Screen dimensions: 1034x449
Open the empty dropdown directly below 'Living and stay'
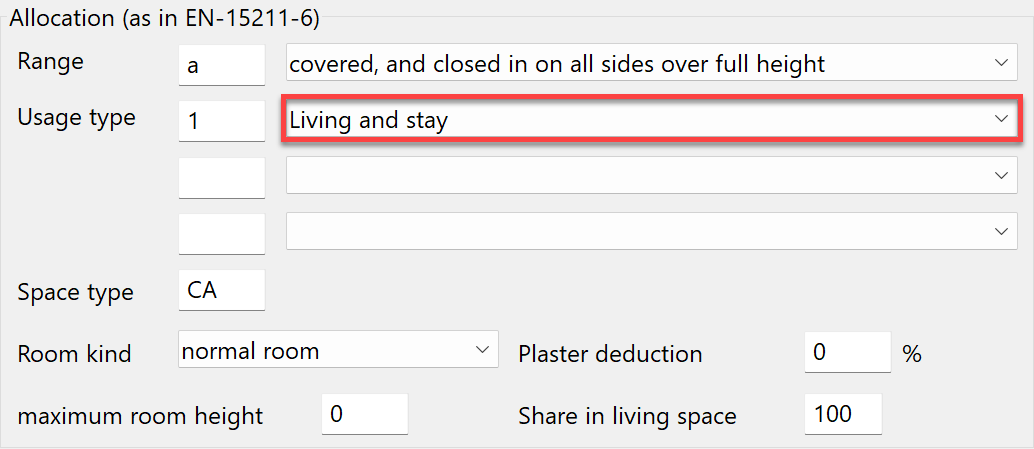tap(640, 176)
